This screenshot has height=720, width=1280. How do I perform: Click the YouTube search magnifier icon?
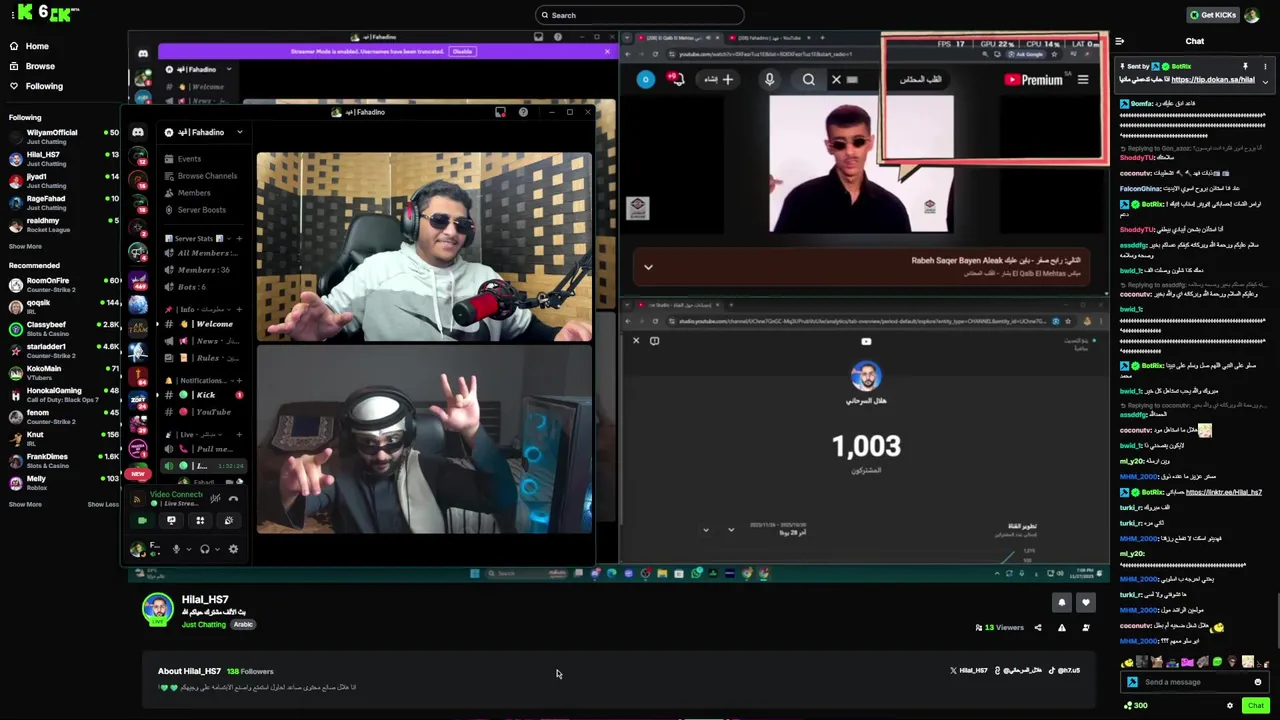click(808, 79)
